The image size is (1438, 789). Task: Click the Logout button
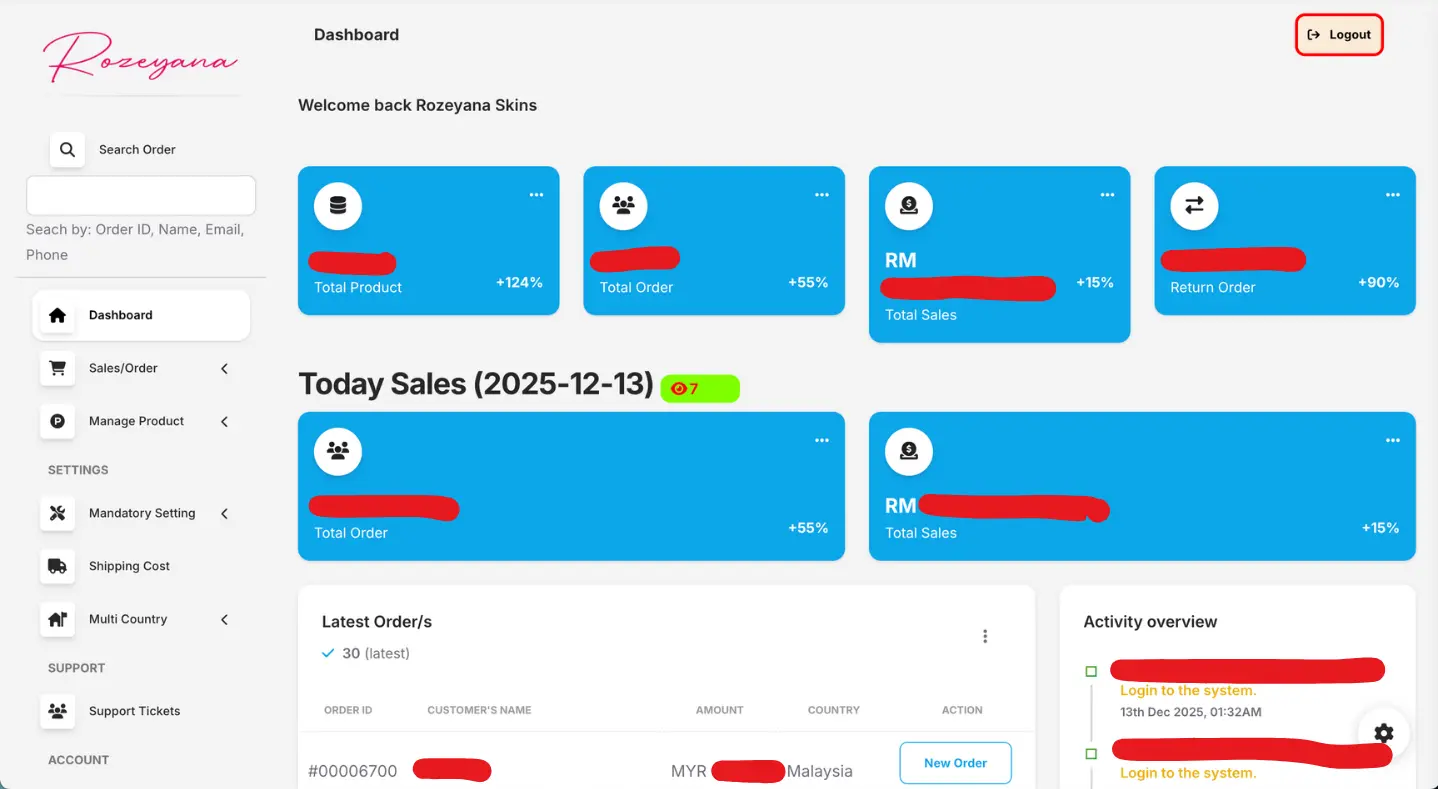[x=1339, y=35]
